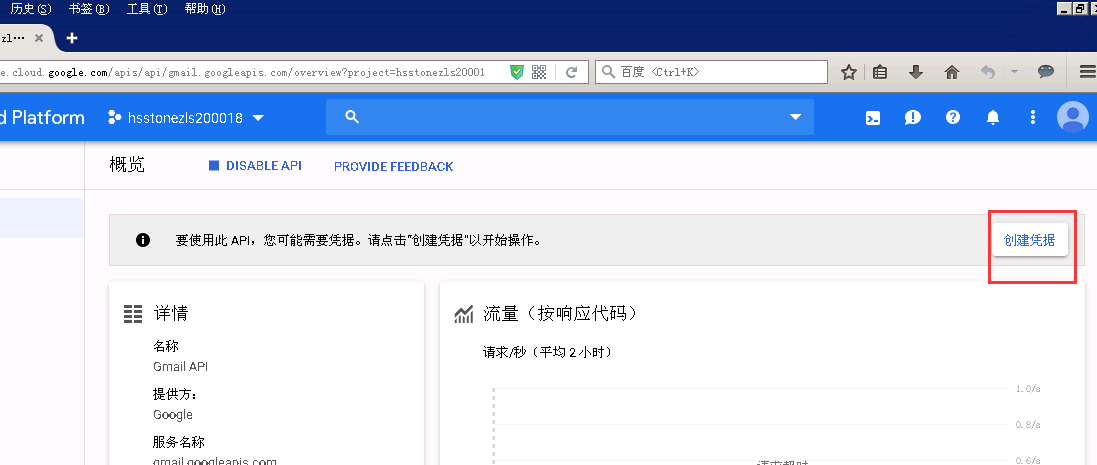Open the 帮助 (Help) menu

(x=205, y=9)
